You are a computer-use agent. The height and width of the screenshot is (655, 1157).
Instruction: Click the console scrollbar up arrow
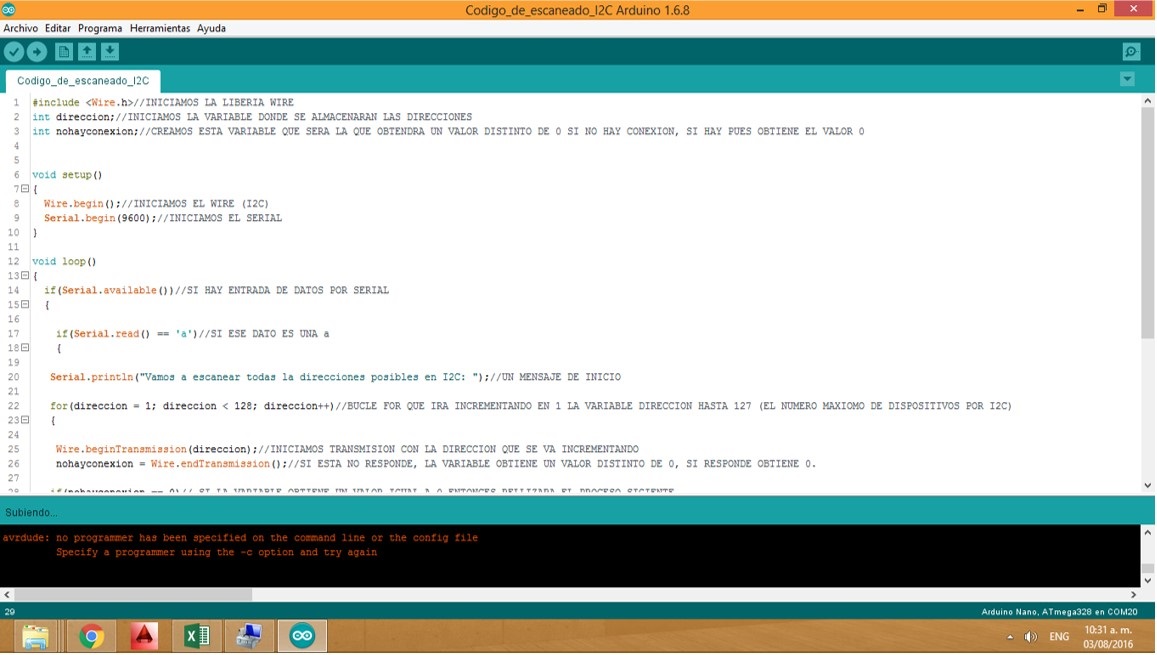[1147, 532]
